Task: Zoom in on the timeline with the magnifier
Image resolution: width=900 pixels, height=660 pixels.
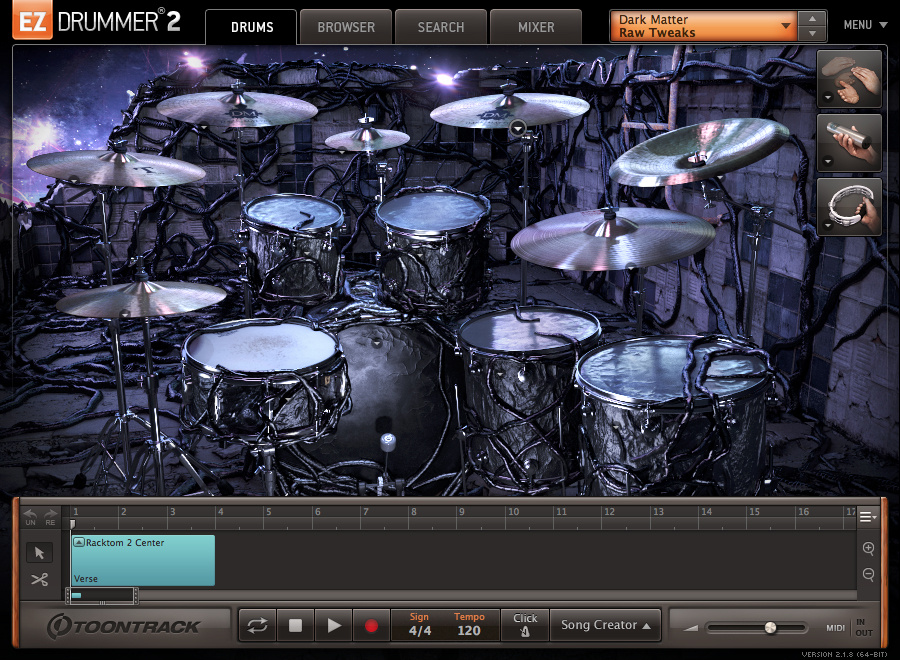Action: [x=868, y=549]
